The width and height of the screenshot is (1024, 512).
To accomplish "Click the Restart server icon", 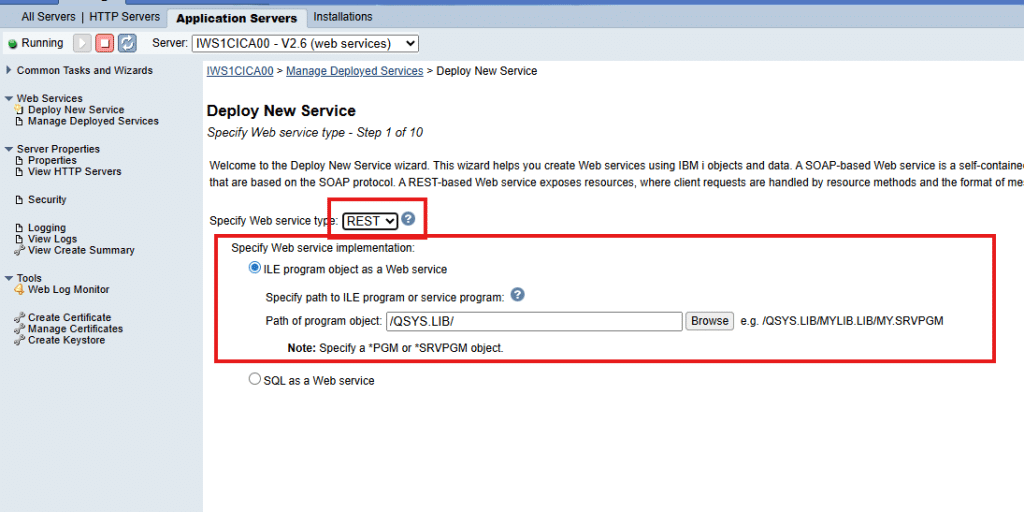I will [x=127, y=43].
